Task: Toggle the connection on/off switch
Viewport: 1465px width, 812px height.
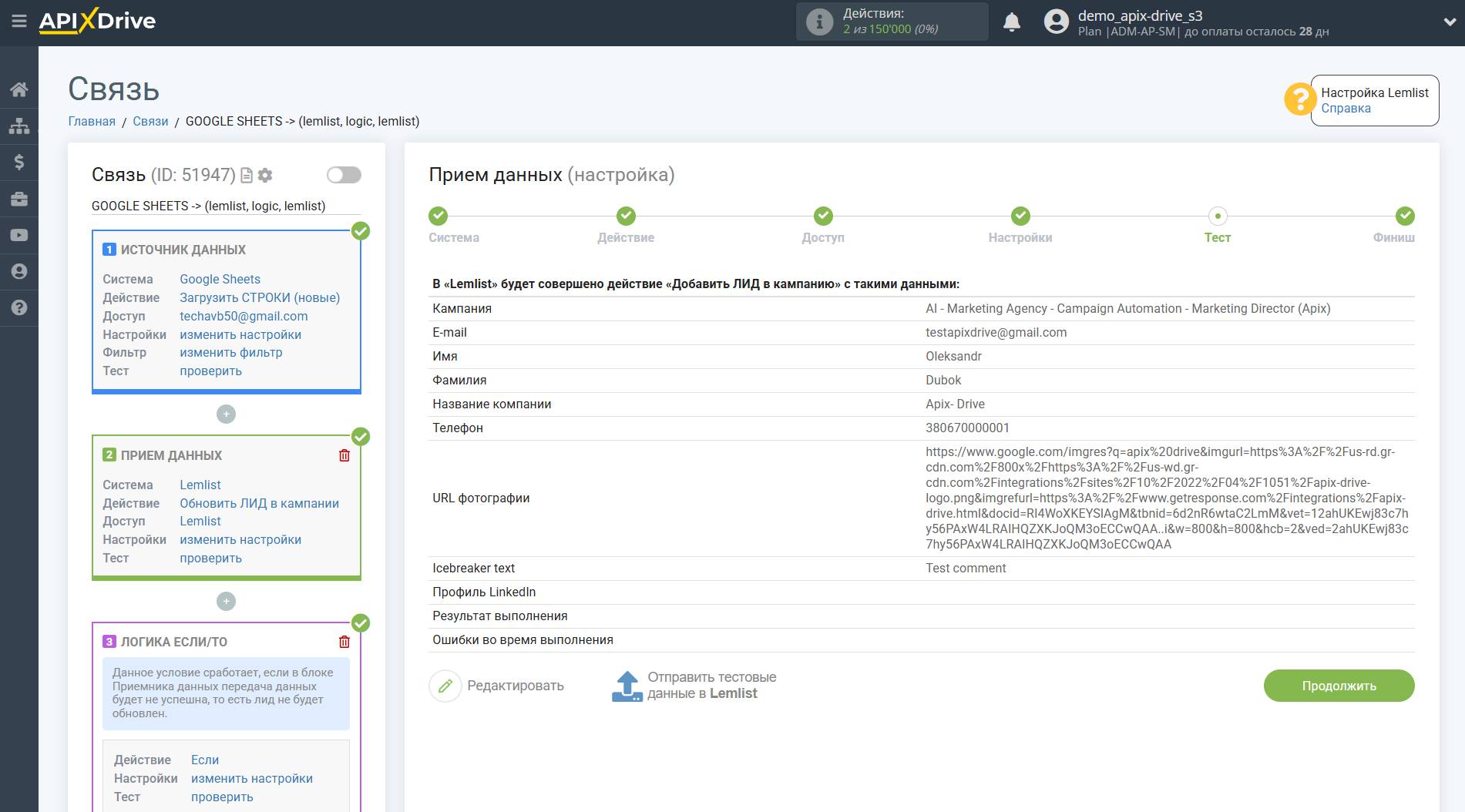Action: click(344, 175)
